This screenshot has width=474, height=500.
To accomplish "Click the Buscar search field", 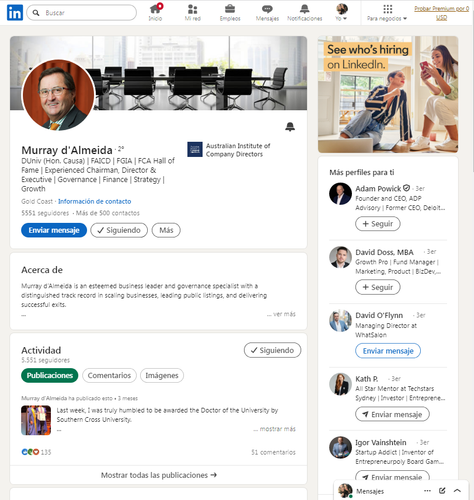I will [81, 13].
